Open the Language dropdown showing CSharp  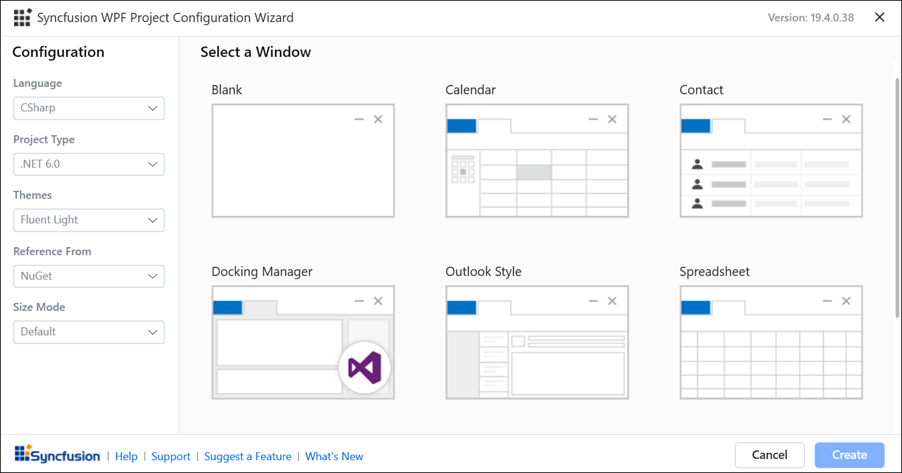point(89,108)
